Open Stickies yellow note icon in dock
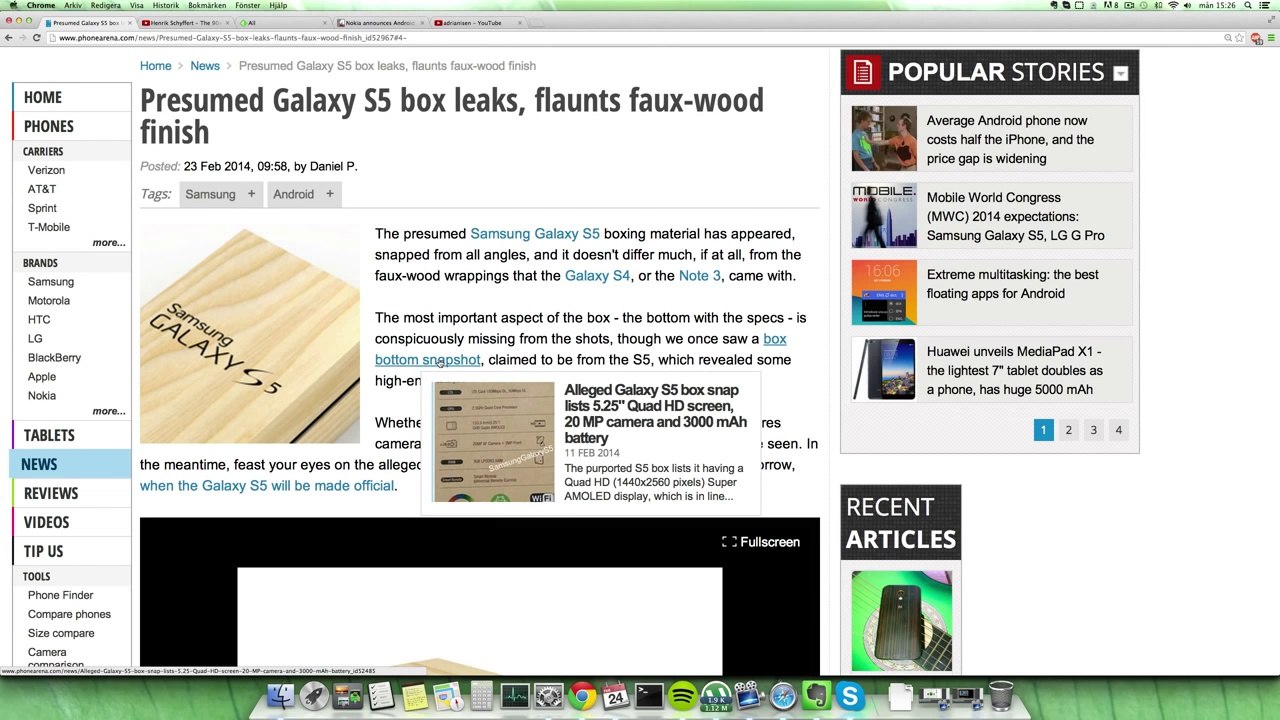Screen dimensions: 1280x720 click(x=414, y=695)
